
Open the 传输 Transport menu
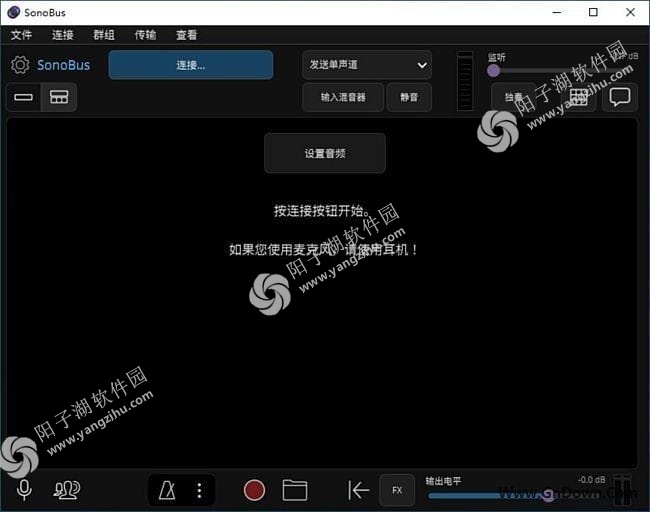[145, 35]
